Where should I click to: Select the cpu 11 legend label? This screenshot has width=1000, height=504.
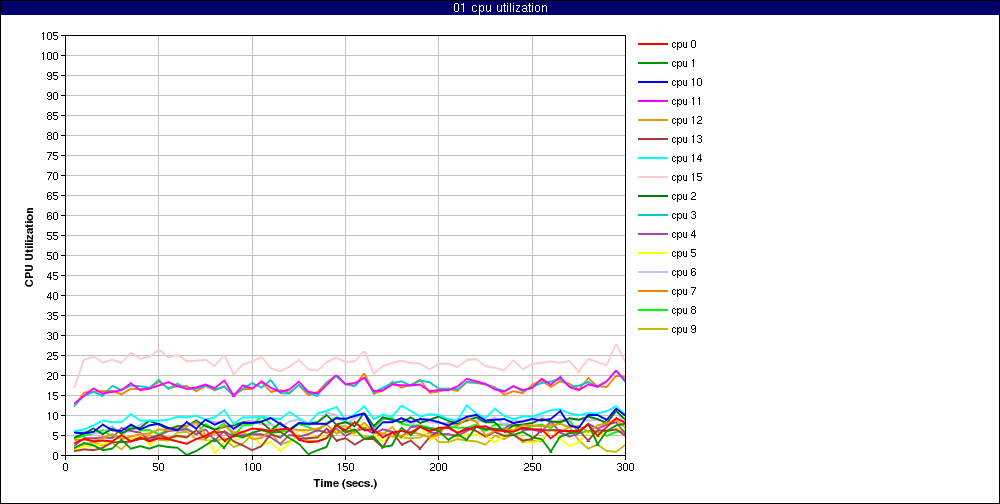tap(686, 101)
